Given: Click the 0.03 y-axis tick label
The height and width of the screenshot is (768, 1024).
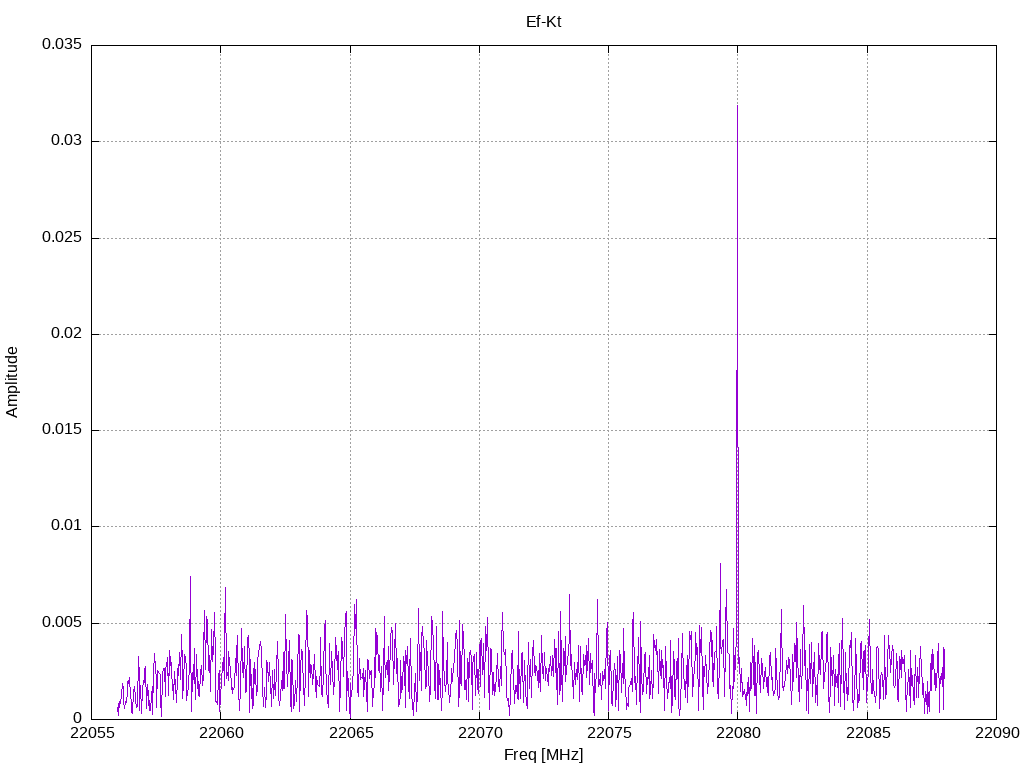Looking at the screenshot, I should (65, 141).
